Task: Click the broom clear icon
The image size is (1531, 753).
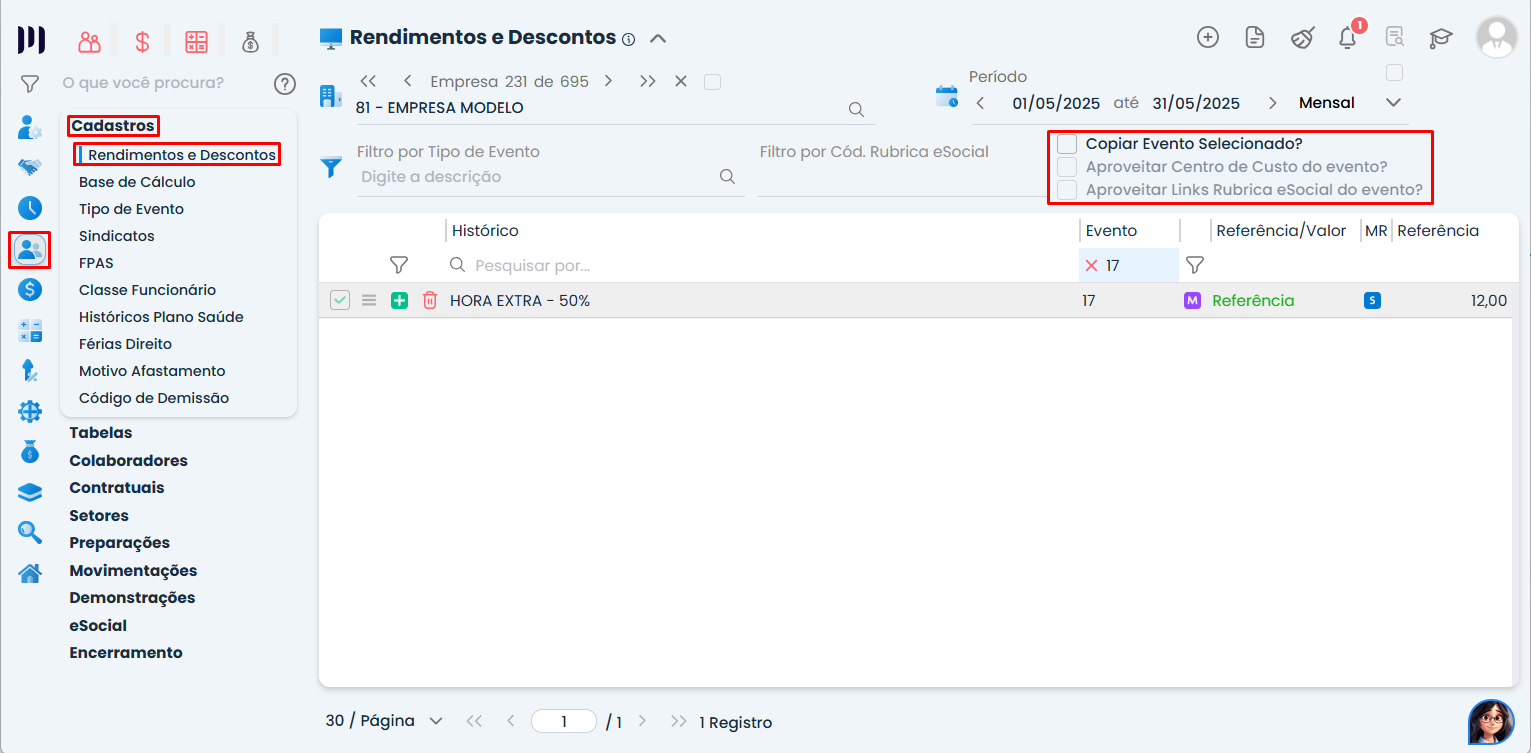Action: (x=1302, y=38)
